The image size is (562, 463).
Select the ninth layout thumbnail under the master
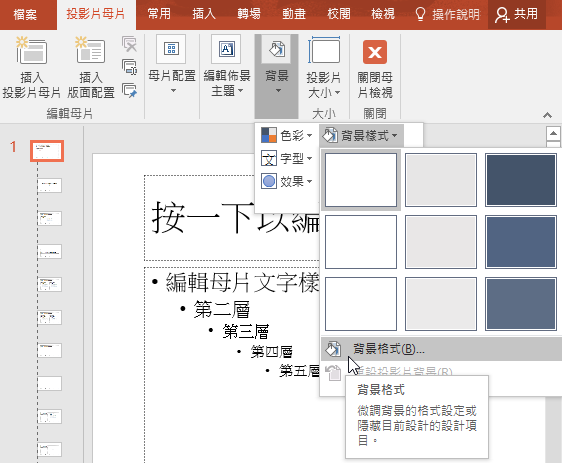tap(49, 449)
